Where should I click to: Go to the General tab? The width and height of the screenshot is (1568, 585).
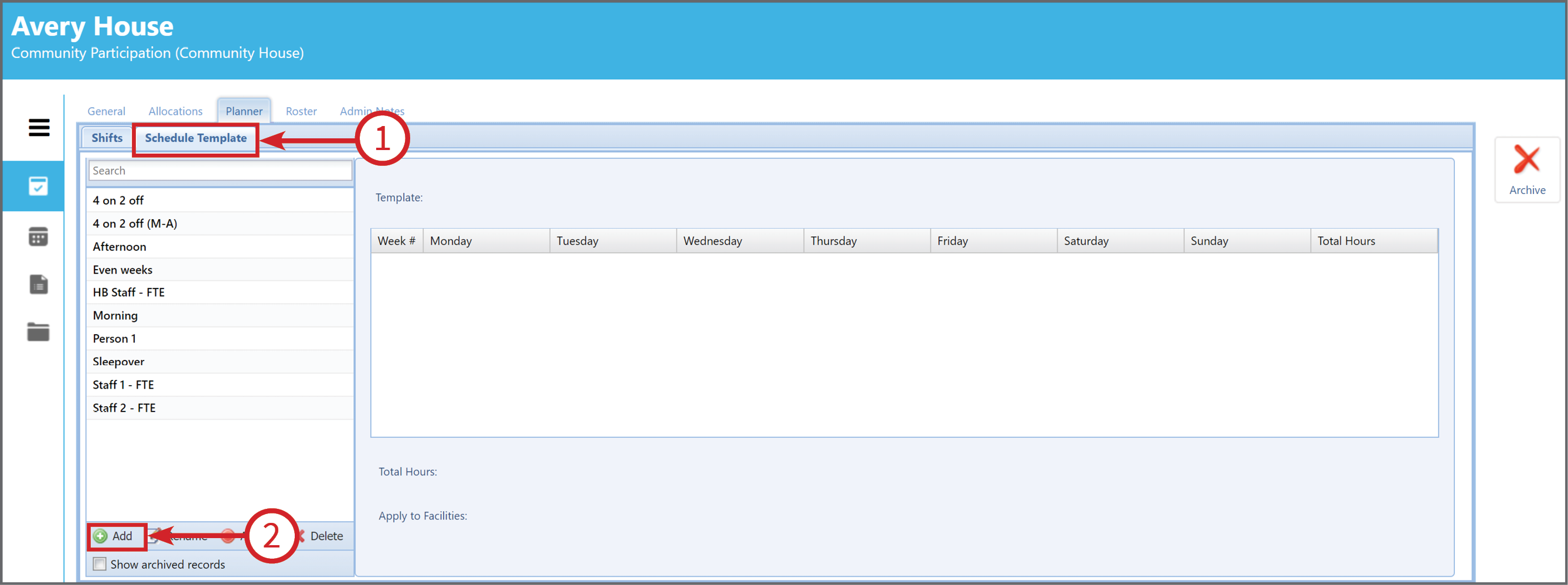(106, 111)
